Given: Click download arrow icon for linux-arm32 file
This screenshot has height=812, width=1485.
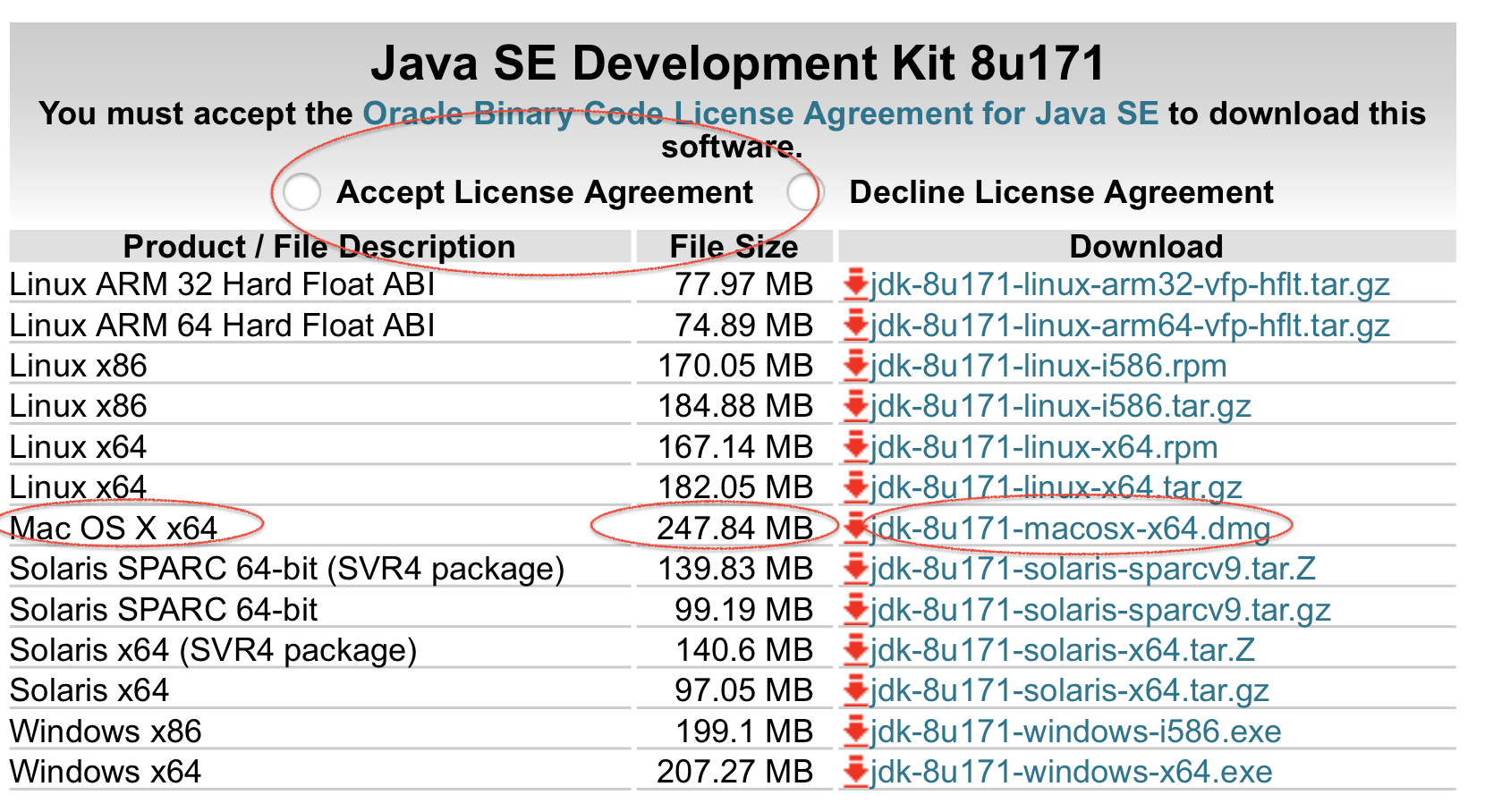Looking at the screenshot, I should click(856, 284).
